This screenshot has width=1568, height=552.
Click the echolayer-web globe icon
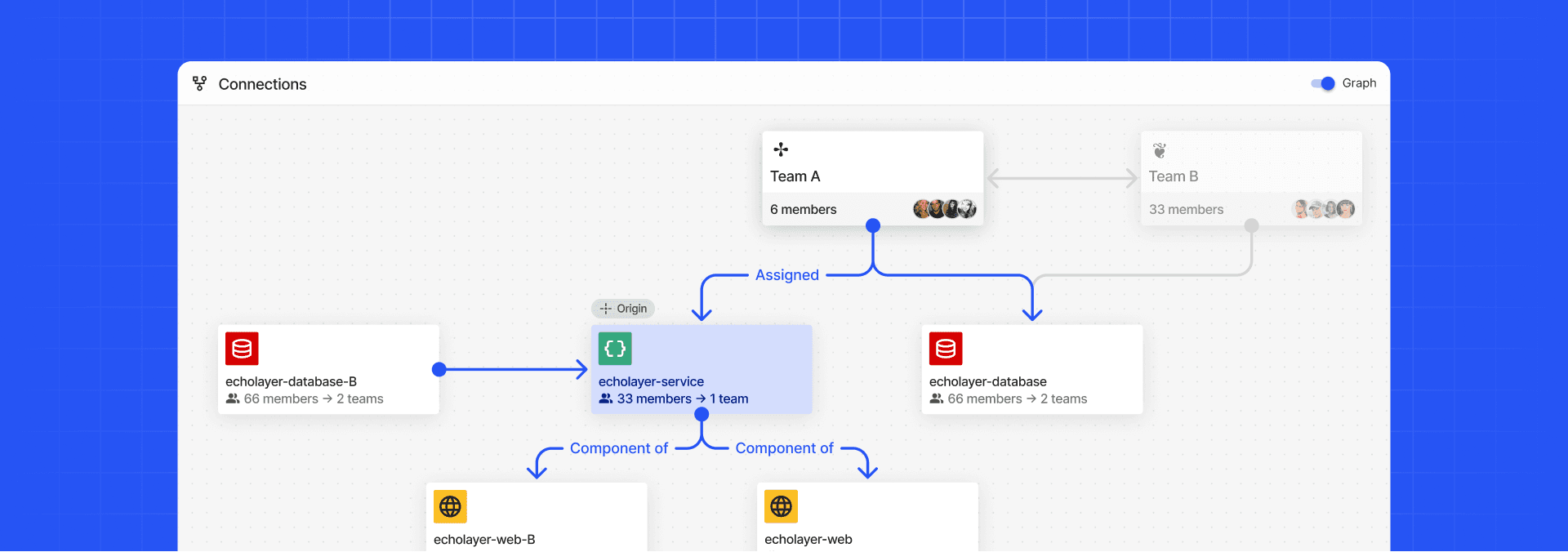781,506
